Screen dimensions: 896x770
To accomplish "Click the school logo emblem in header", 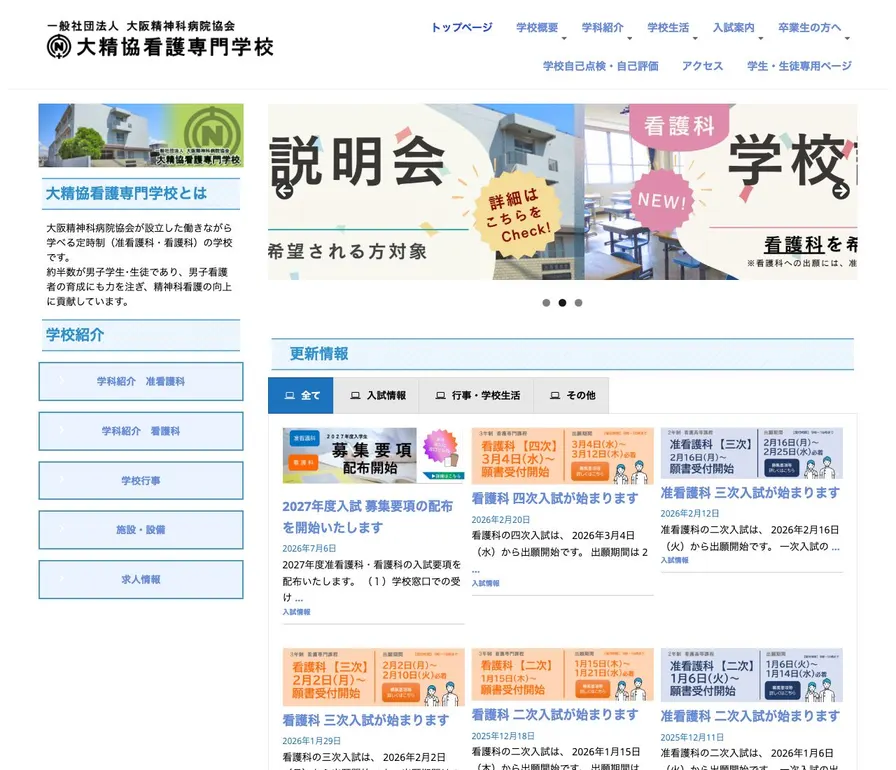I will (59, 46).
